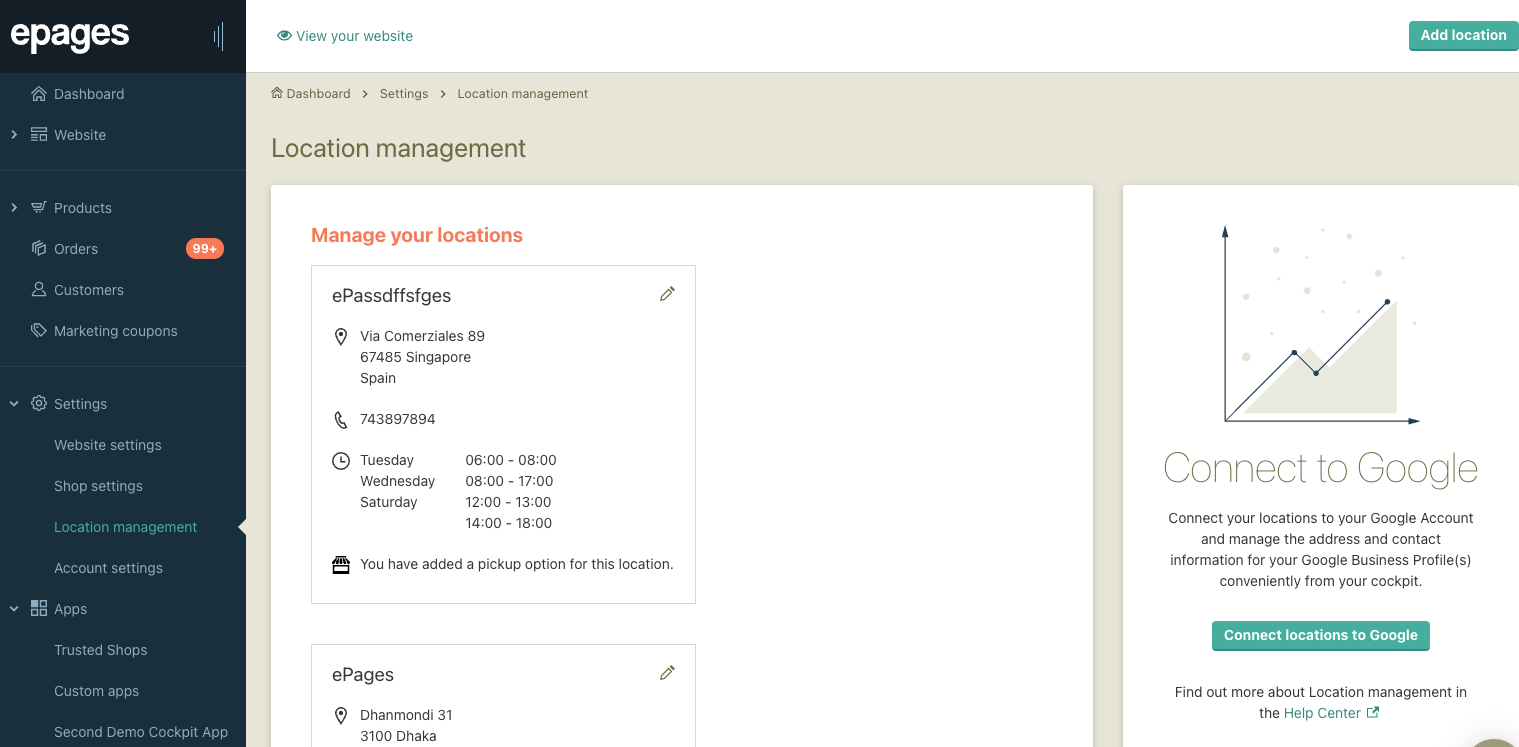Click the Connect to Google chart illustration
Viewport: 1519px width, 747px height.
1320,326
